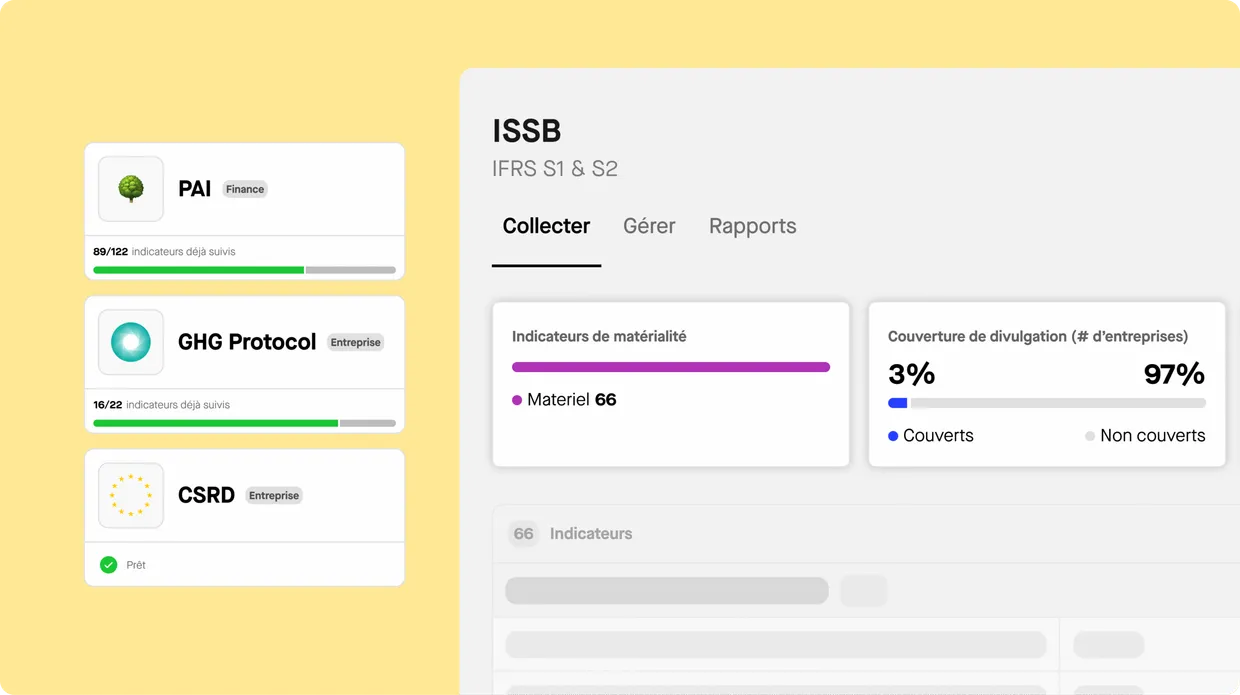Click the GHG Protocol teal globe icon

[x=131, y=342]
